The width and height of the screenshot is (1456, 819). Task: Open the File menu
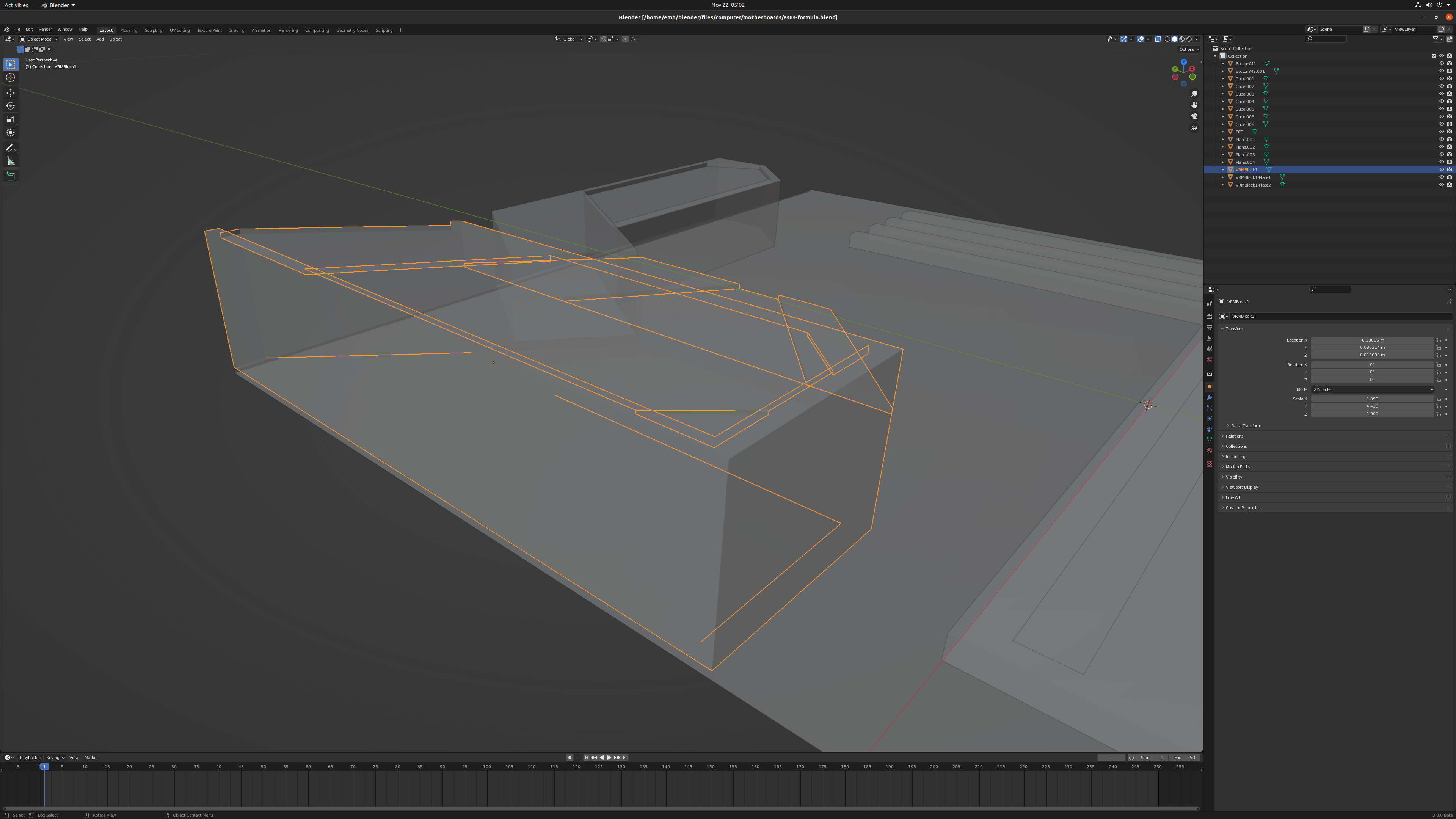pos(17,30)
